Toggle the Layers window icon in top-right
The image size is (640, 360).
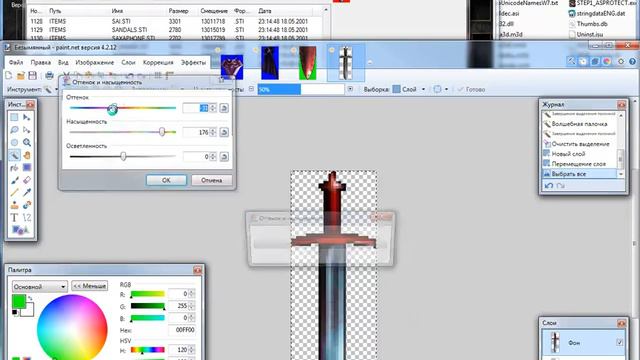pyautogui.click(x=595, y=62)
